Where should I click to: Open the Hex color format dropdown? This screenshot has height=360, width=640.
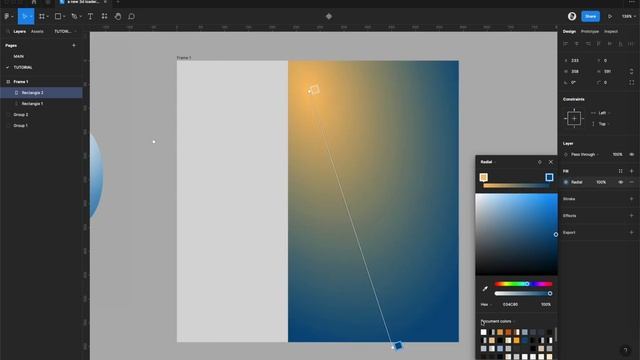click(486, 304)
